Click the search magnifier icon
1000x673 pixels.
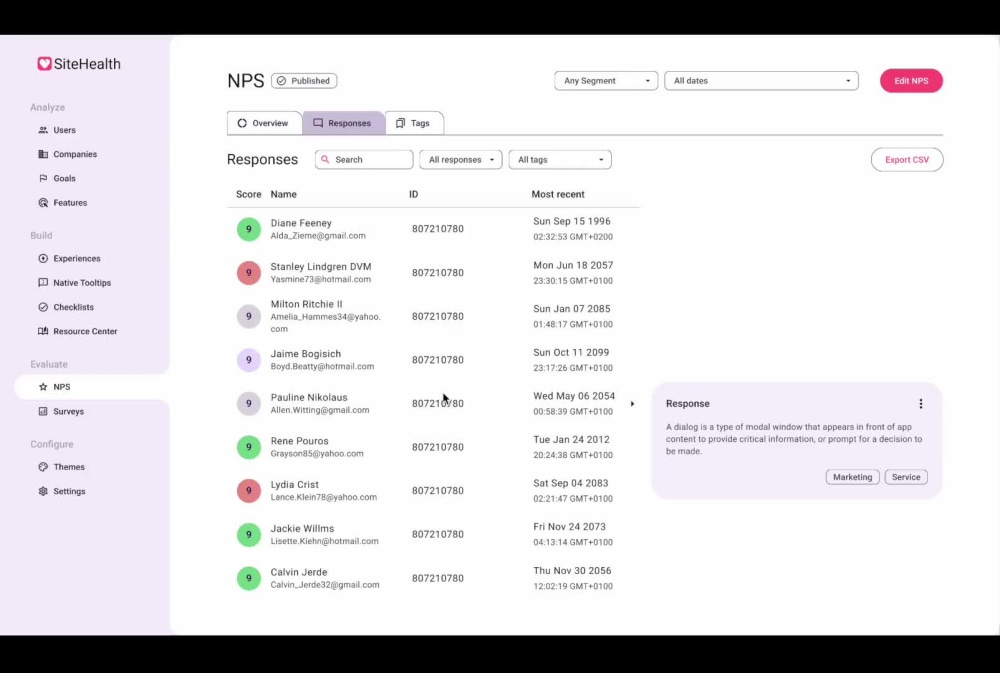(x=325, y=159)
